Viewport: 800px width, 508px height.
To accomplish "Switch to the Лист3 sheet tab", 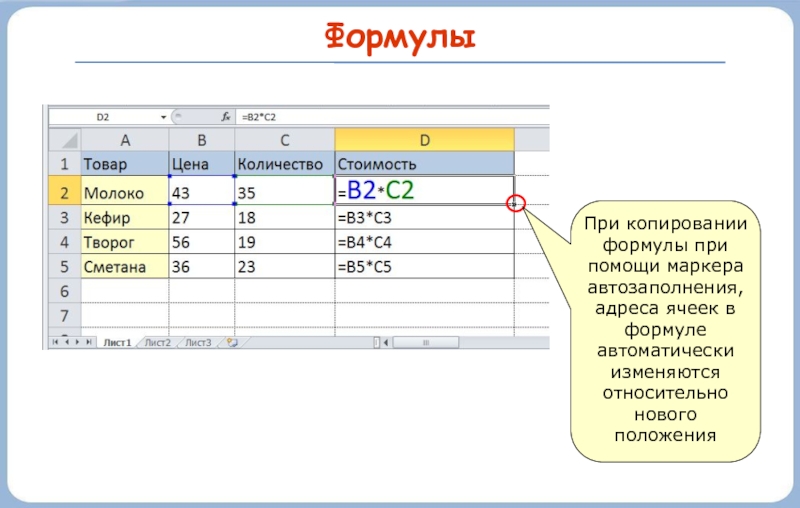I will (198, 342).
